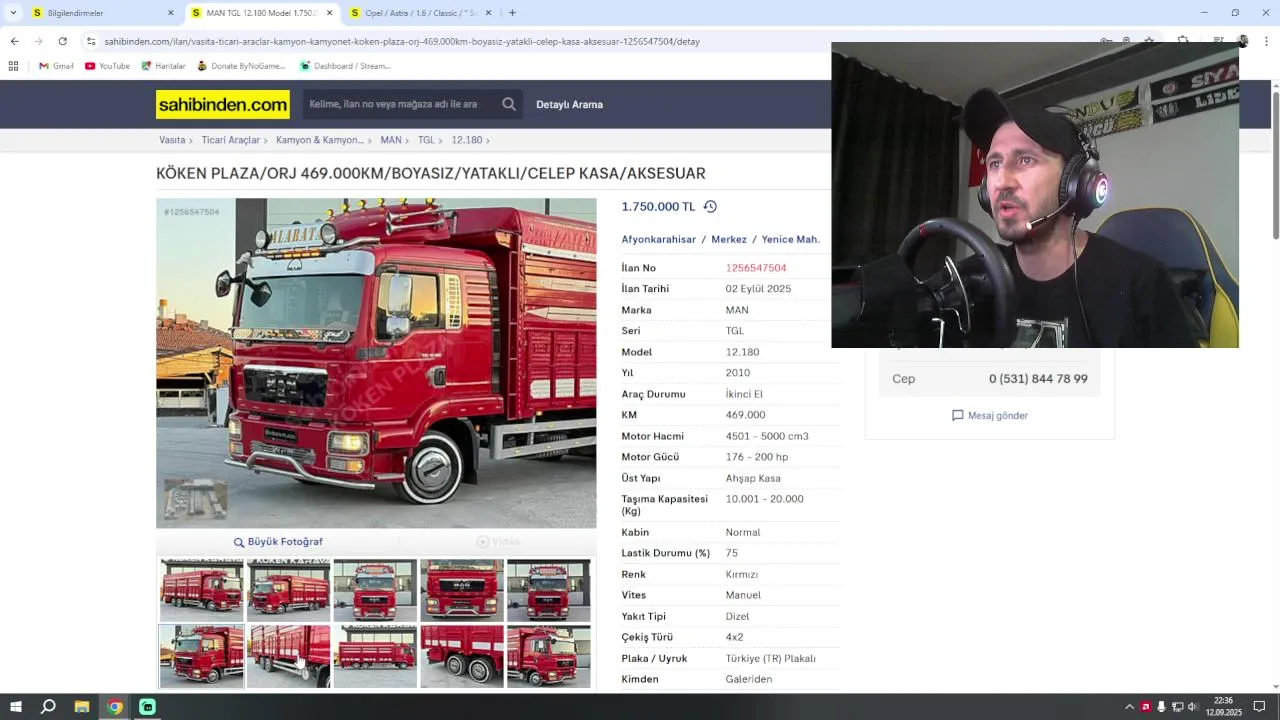Click Merkez location link
1280x720 pixels.
[x=729, y=239]
